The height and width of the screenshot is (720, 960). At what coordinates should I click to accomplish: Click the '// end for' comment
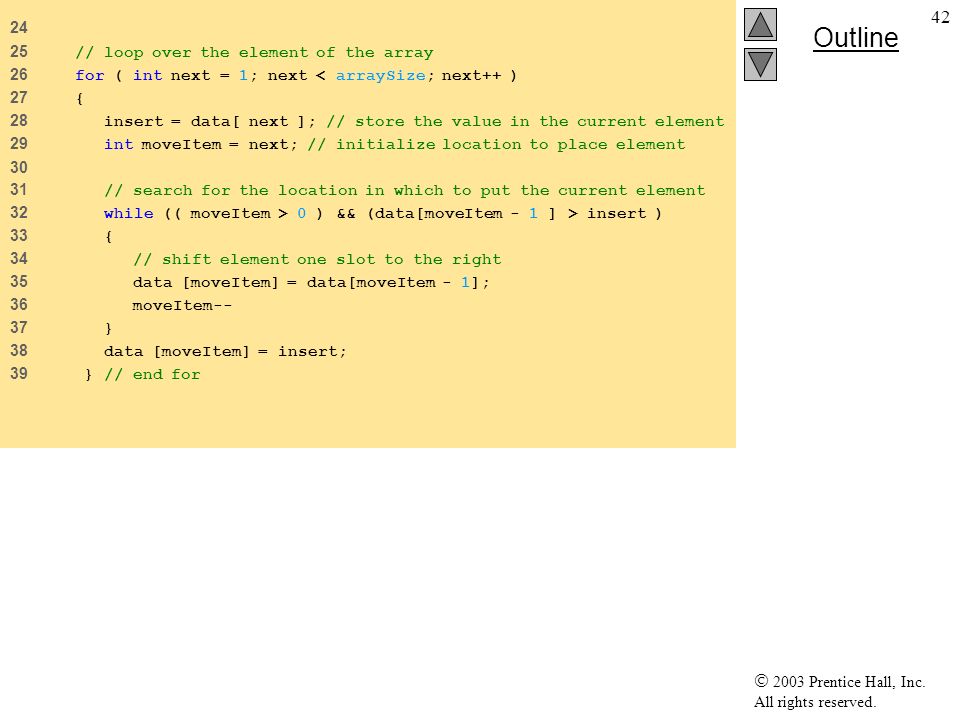[x=152, y=374]
